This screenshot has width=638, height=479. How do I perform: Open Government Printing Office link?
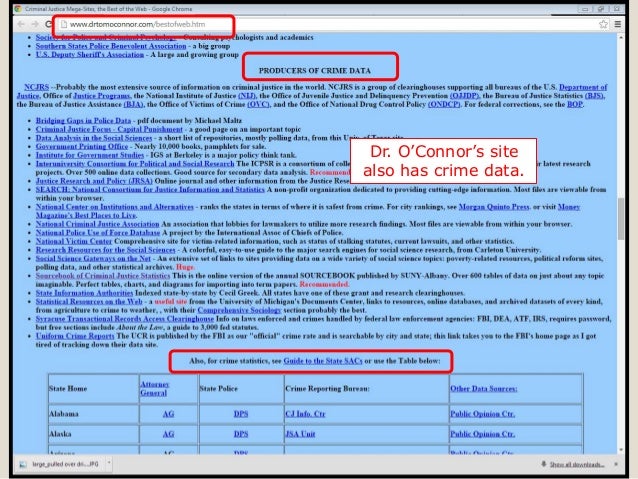click(82, 147)
